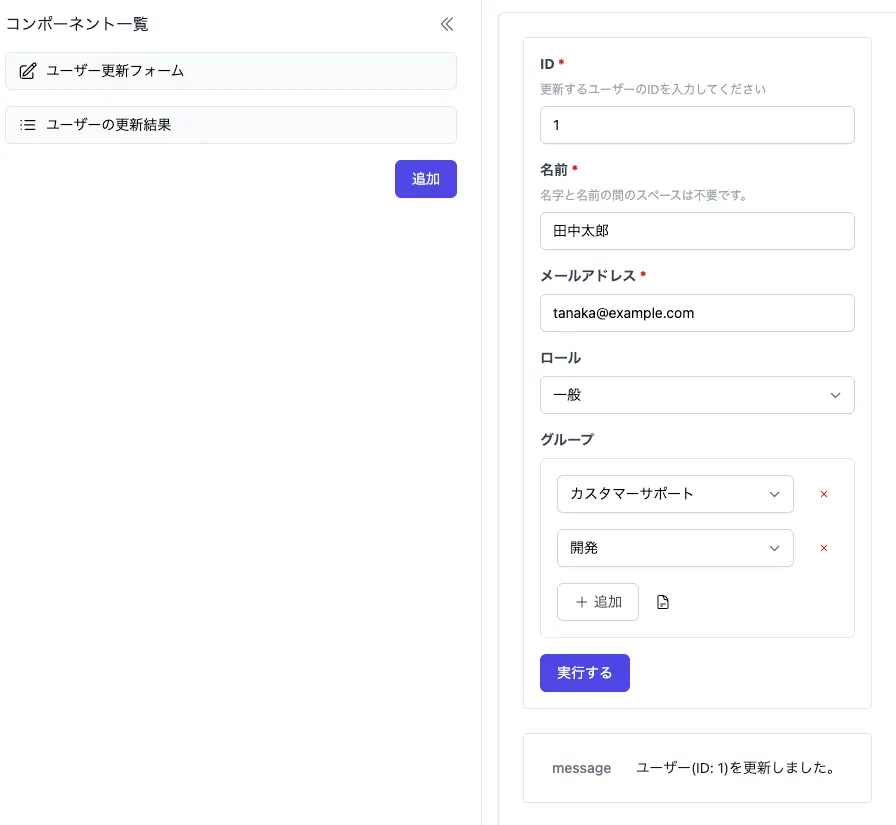The image size is (896, 825).
Task: Click the グループ field label
Action: pyautogui.click(x=567, y=439)
